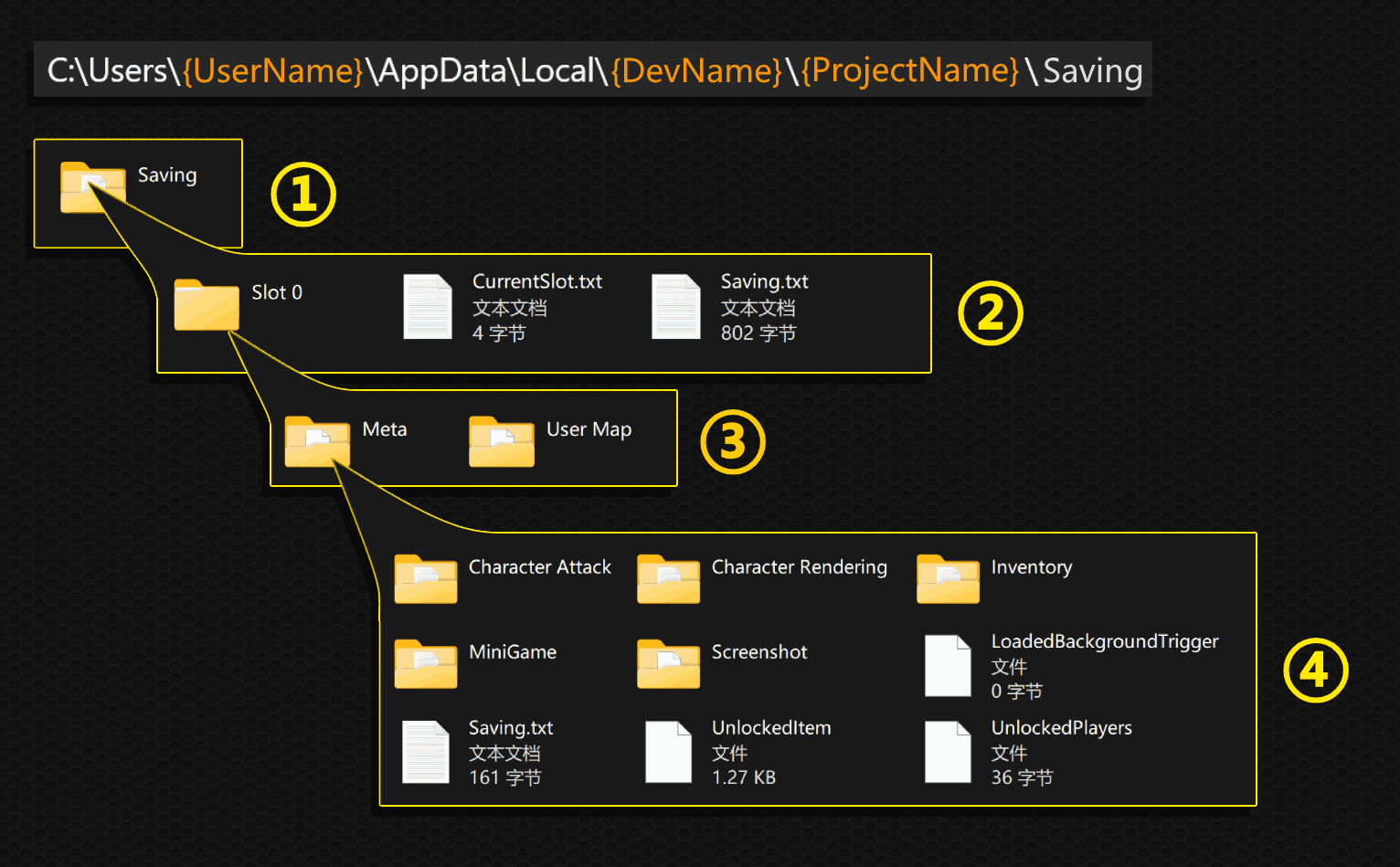Click the 'UnlockedPlayers' file name
1400x867 pixels.
[1062, 728]
